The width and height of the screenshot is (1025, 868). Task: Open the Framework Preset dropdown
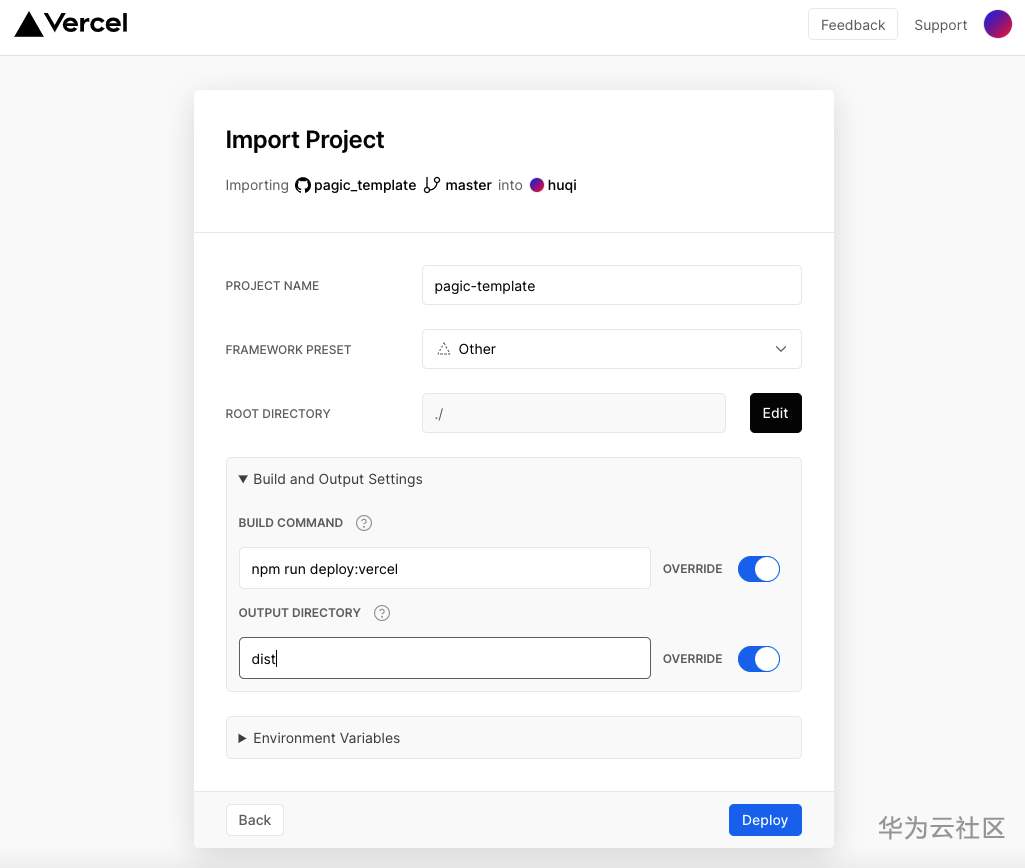[611, 349]
